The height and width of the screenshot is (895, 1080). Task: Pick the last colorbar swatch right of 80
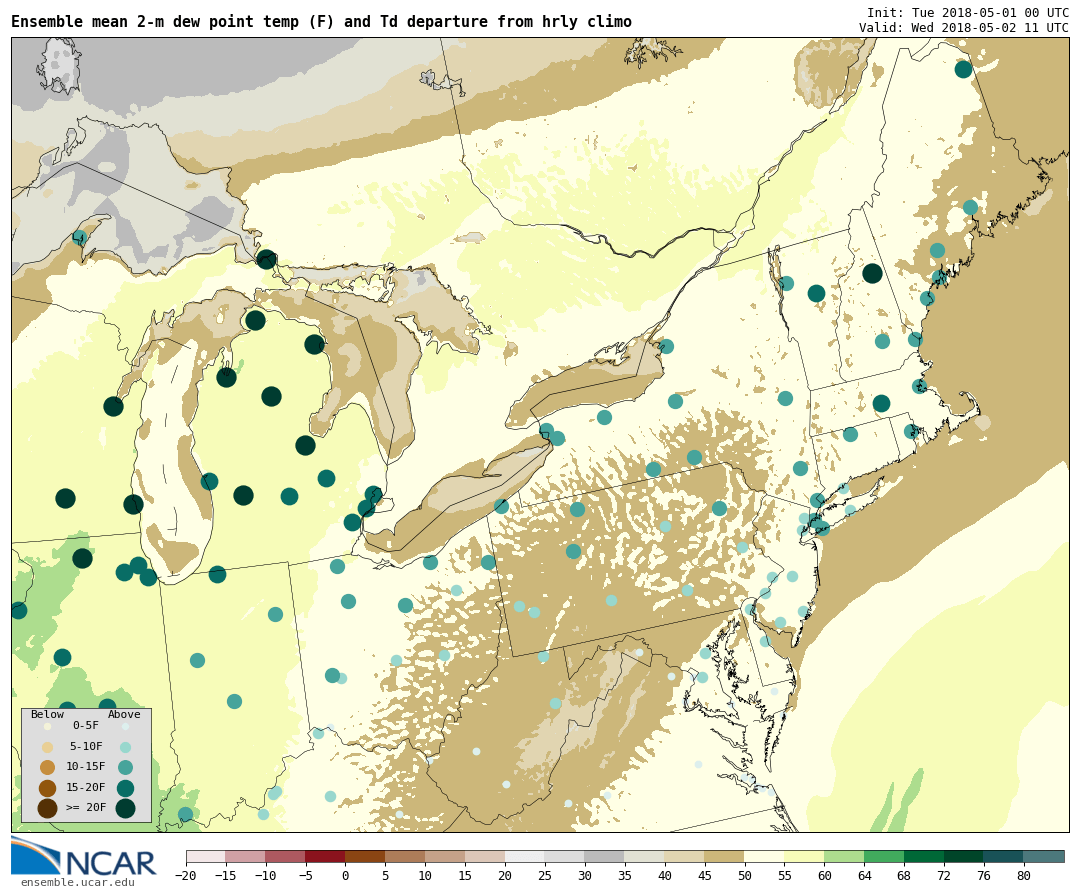(1044, 856)
